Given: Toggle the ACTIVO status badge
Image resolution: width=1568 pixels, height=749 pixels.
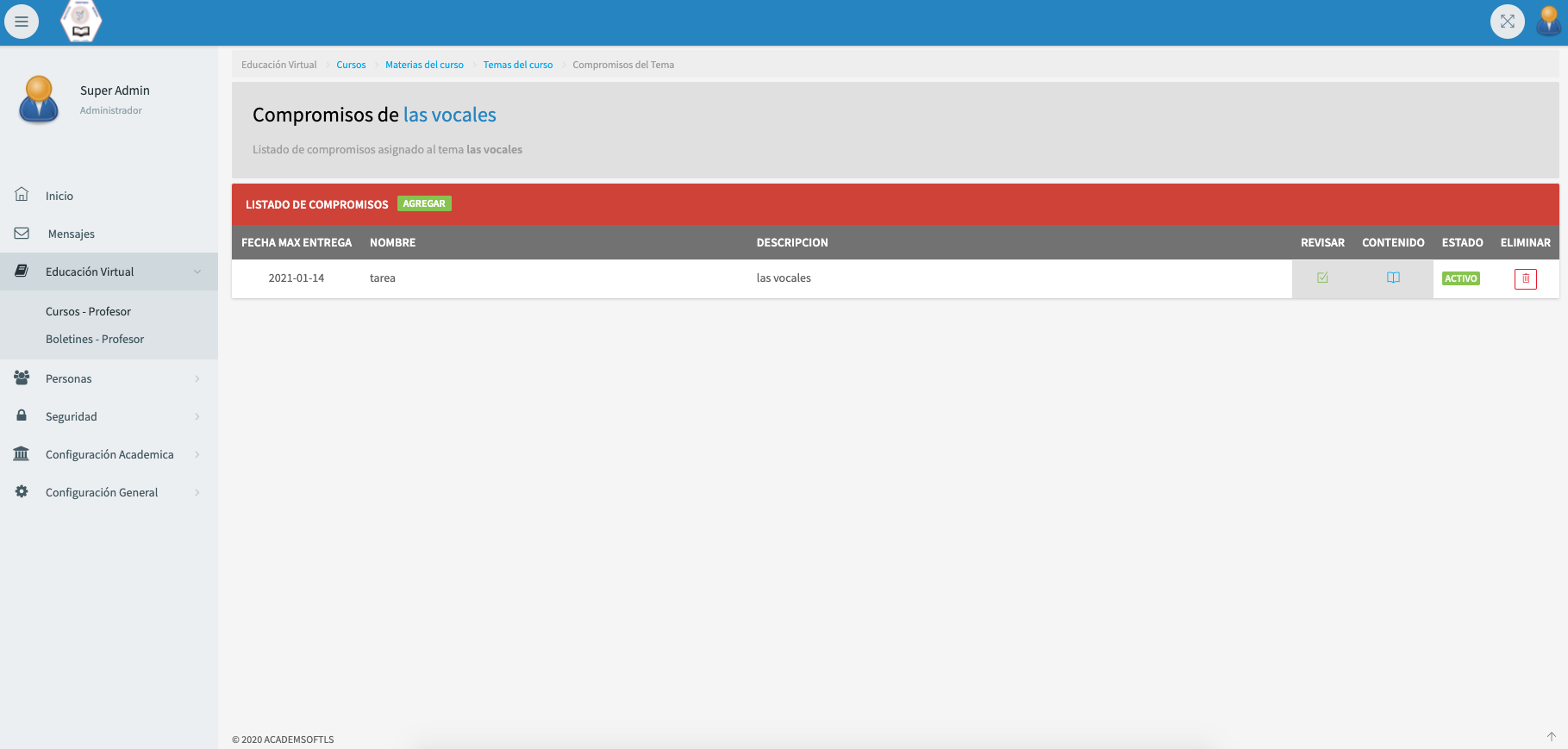Looking at the screenshot, I should 1460,278.
